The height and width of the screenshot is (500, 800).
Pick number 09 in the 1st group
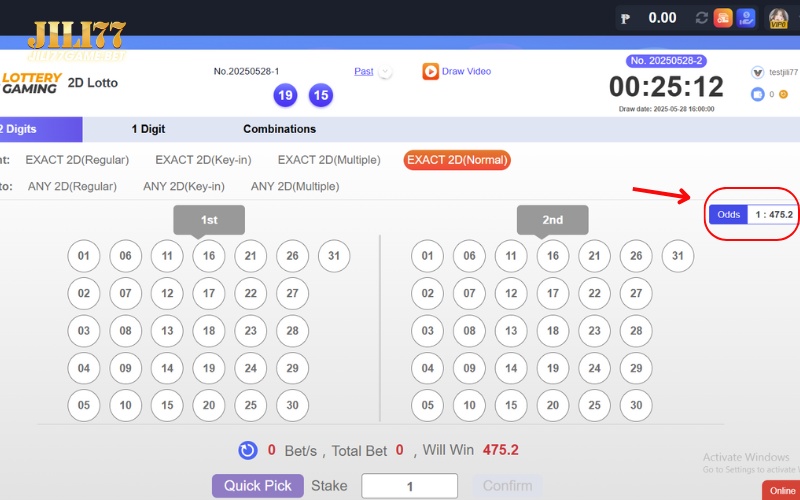126,368
